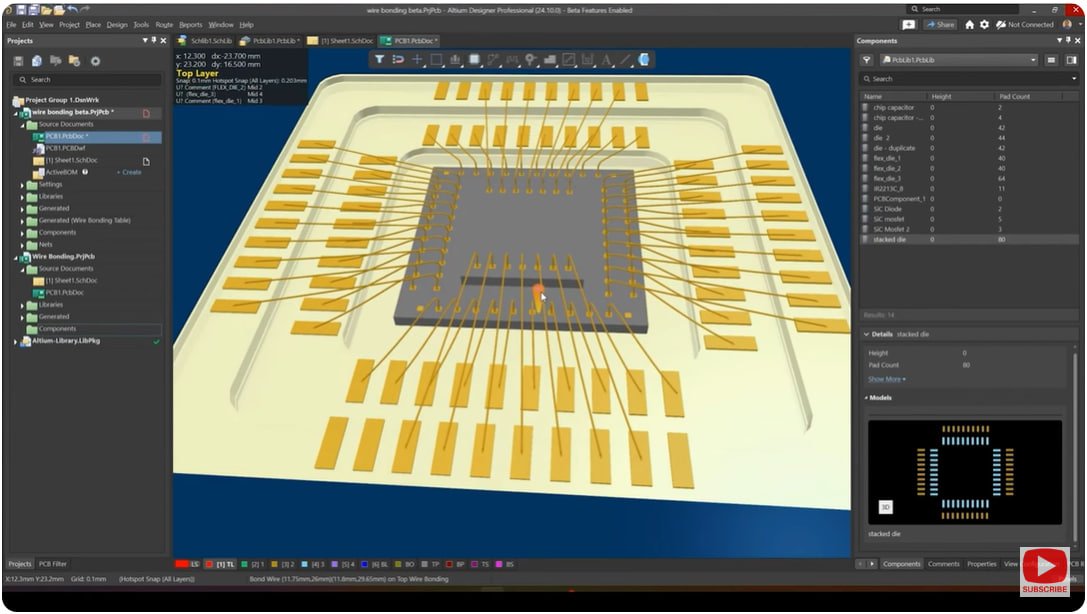This screenshot has height=614, width=1087.
Task: Open Projects panel gear settings
Action: click(95, 61)
